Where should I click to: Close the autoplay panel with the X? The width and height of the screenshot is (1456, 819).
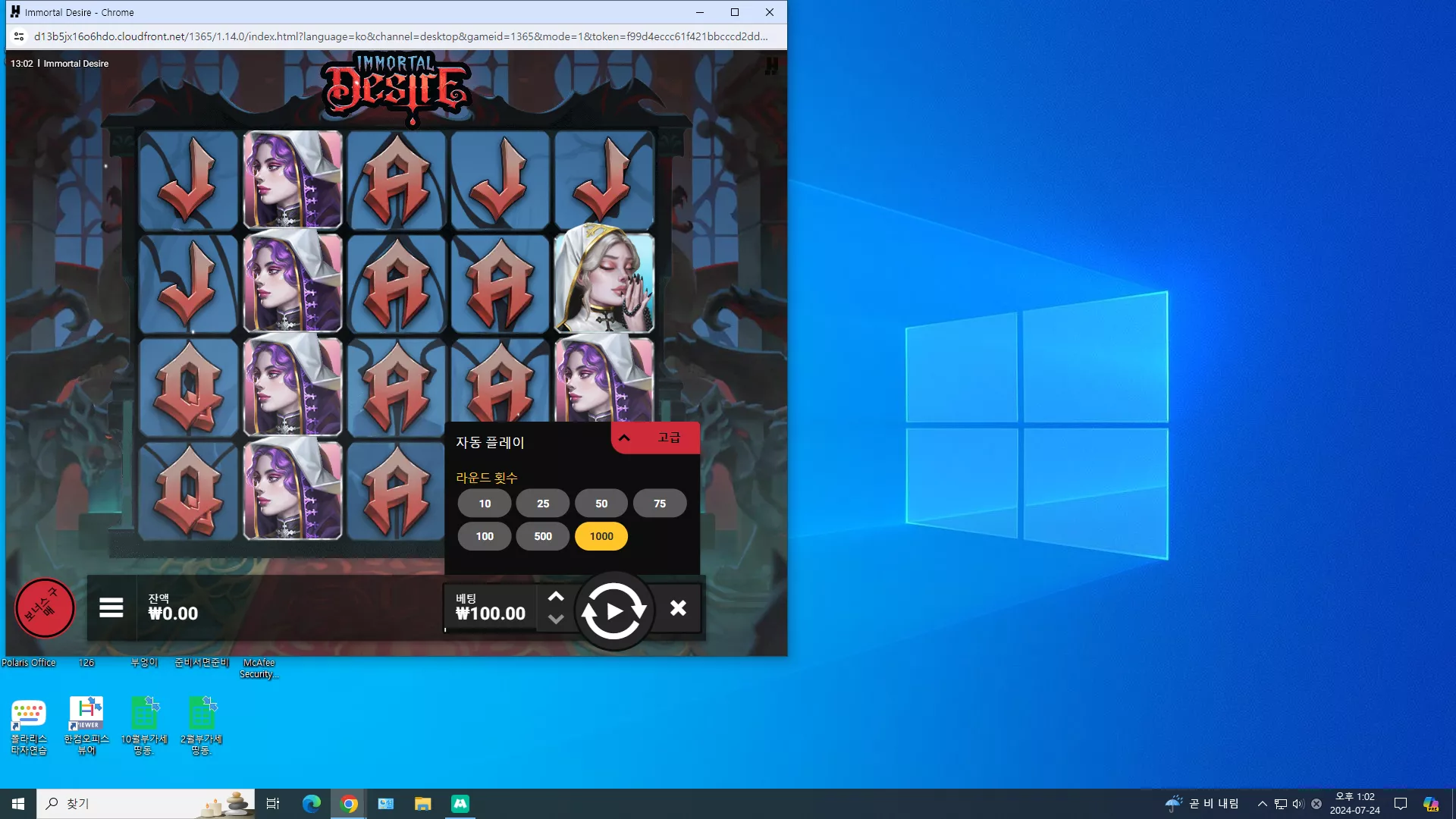coord(679,608)
